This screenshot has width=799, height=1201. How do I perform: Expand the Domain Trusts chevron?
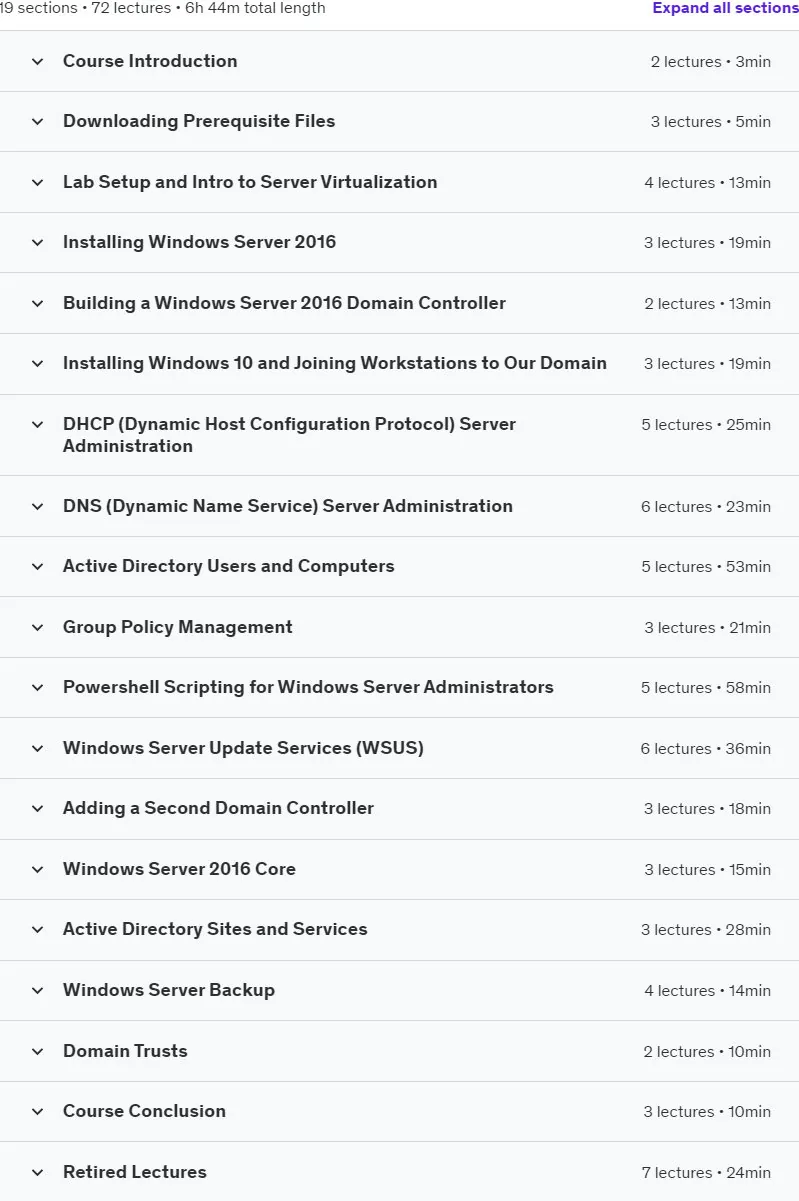tap(38, 1051)
